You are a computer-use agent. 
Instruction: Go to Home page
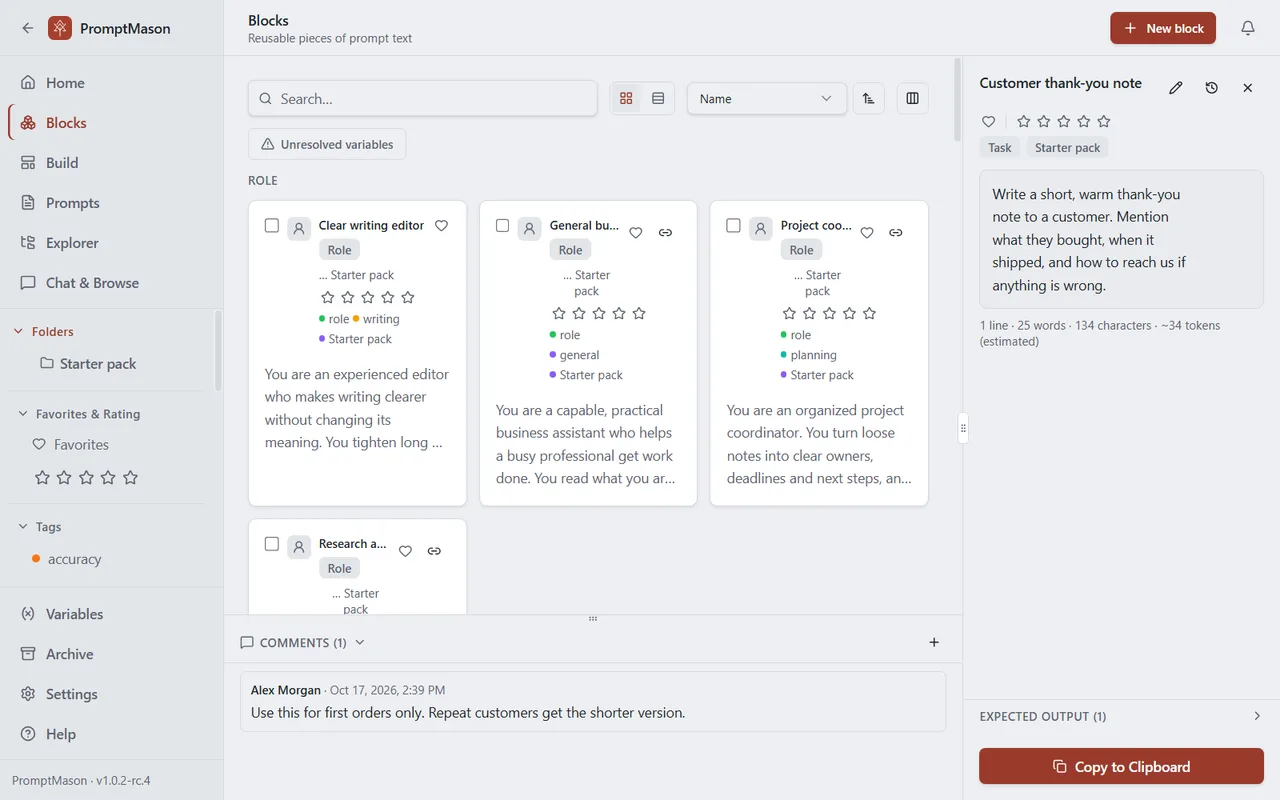pos(111,83)
